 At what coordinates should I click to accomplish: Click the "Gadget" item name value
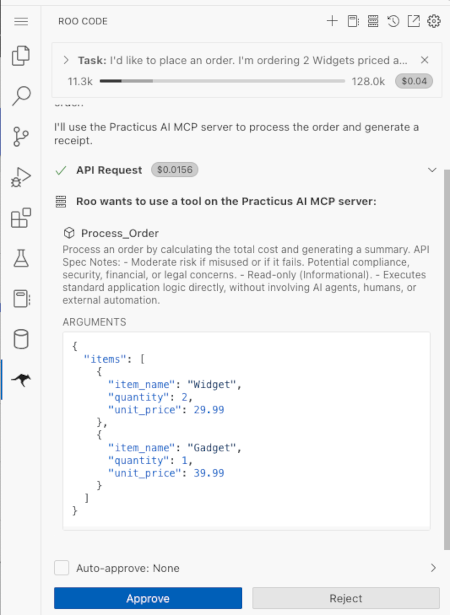(211, 448)
